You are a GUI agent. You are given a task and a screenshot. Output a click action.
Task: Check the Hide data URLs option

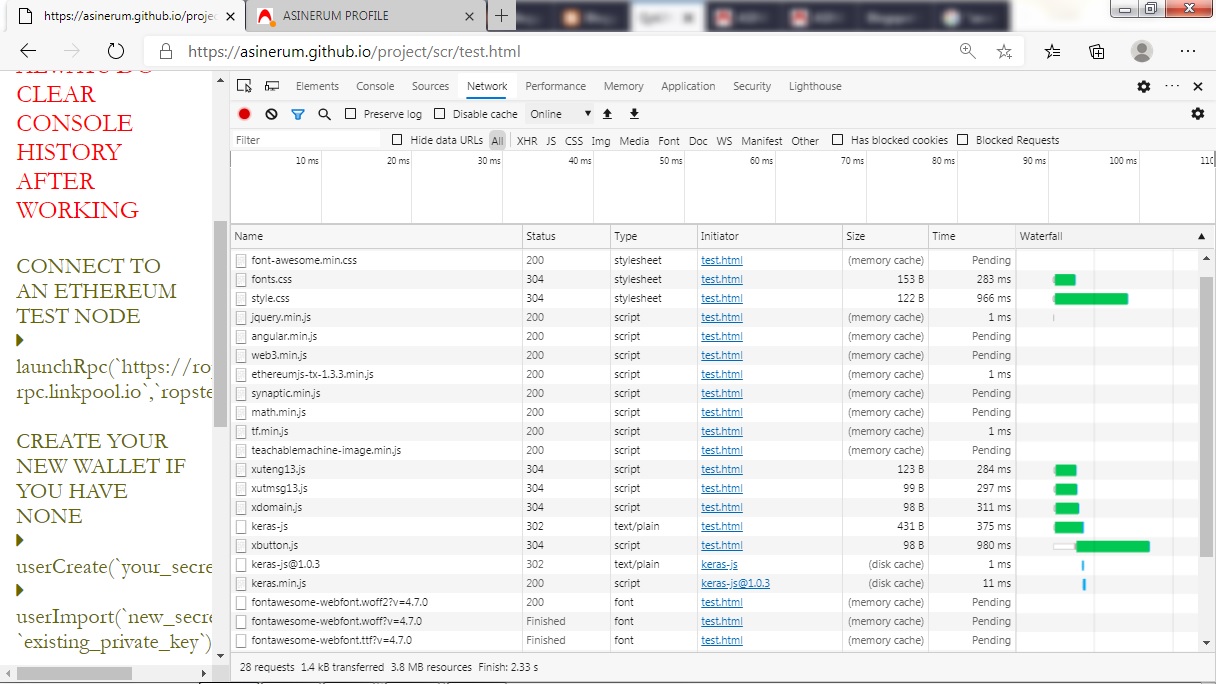[x=397, y=140]
